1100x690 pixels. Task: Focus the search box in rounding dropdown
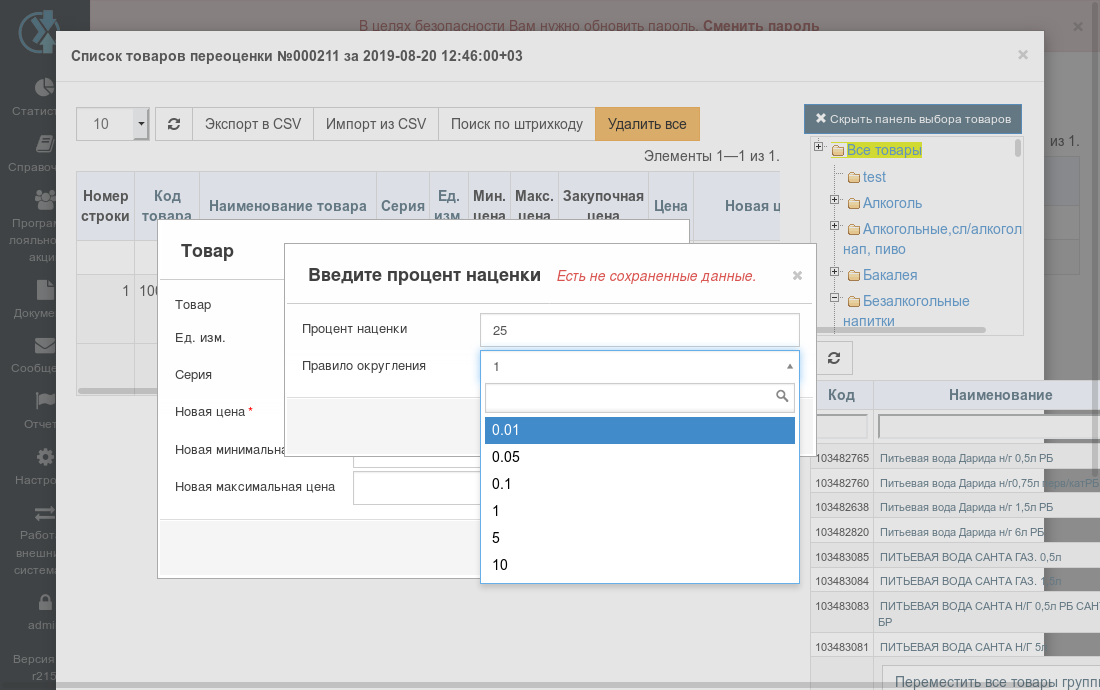tap(640, 398)
